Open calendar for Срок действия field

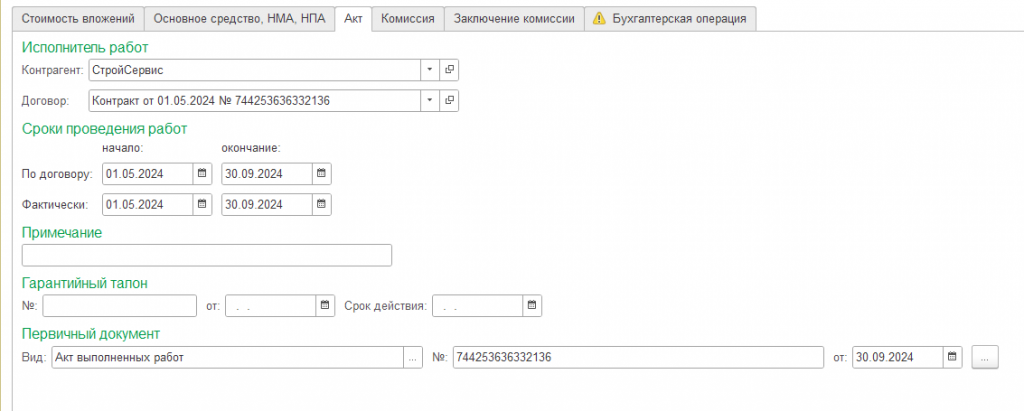tap(532, 305)
